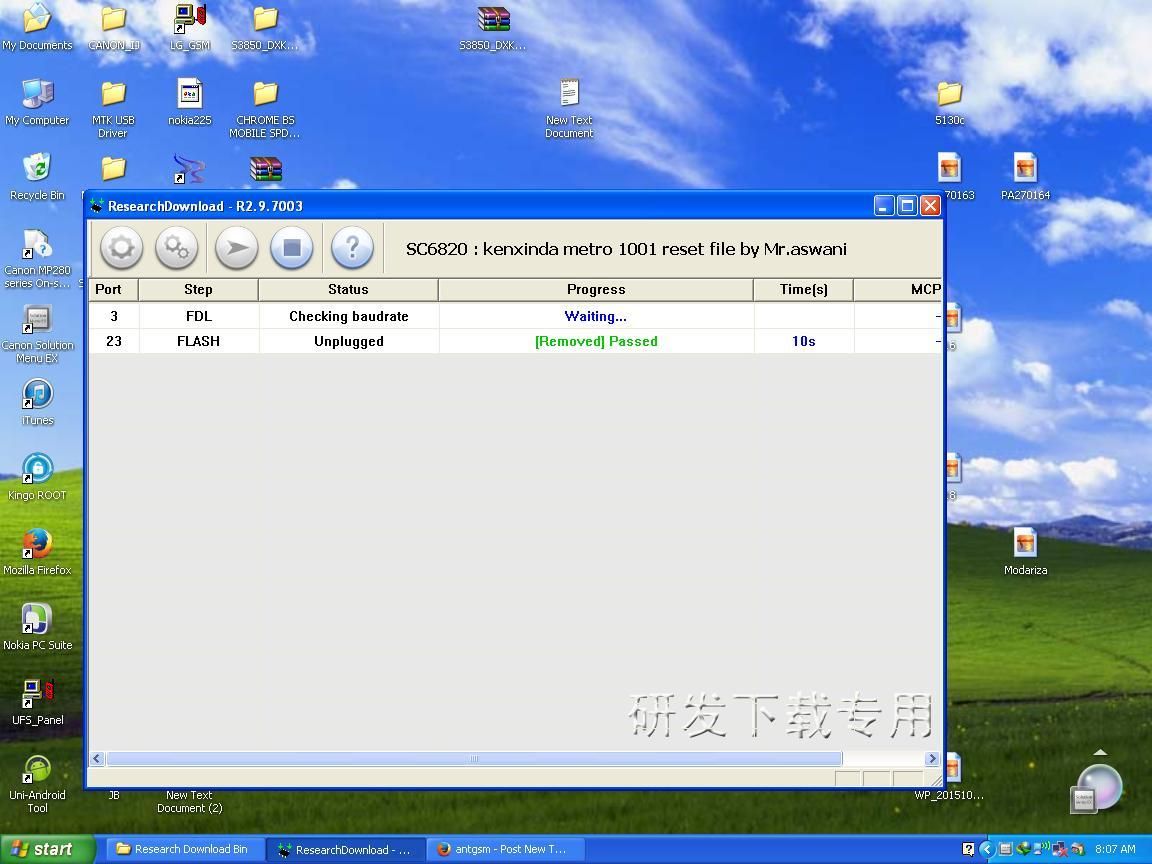Click the horizontal scrollbar left arrow

97,759
